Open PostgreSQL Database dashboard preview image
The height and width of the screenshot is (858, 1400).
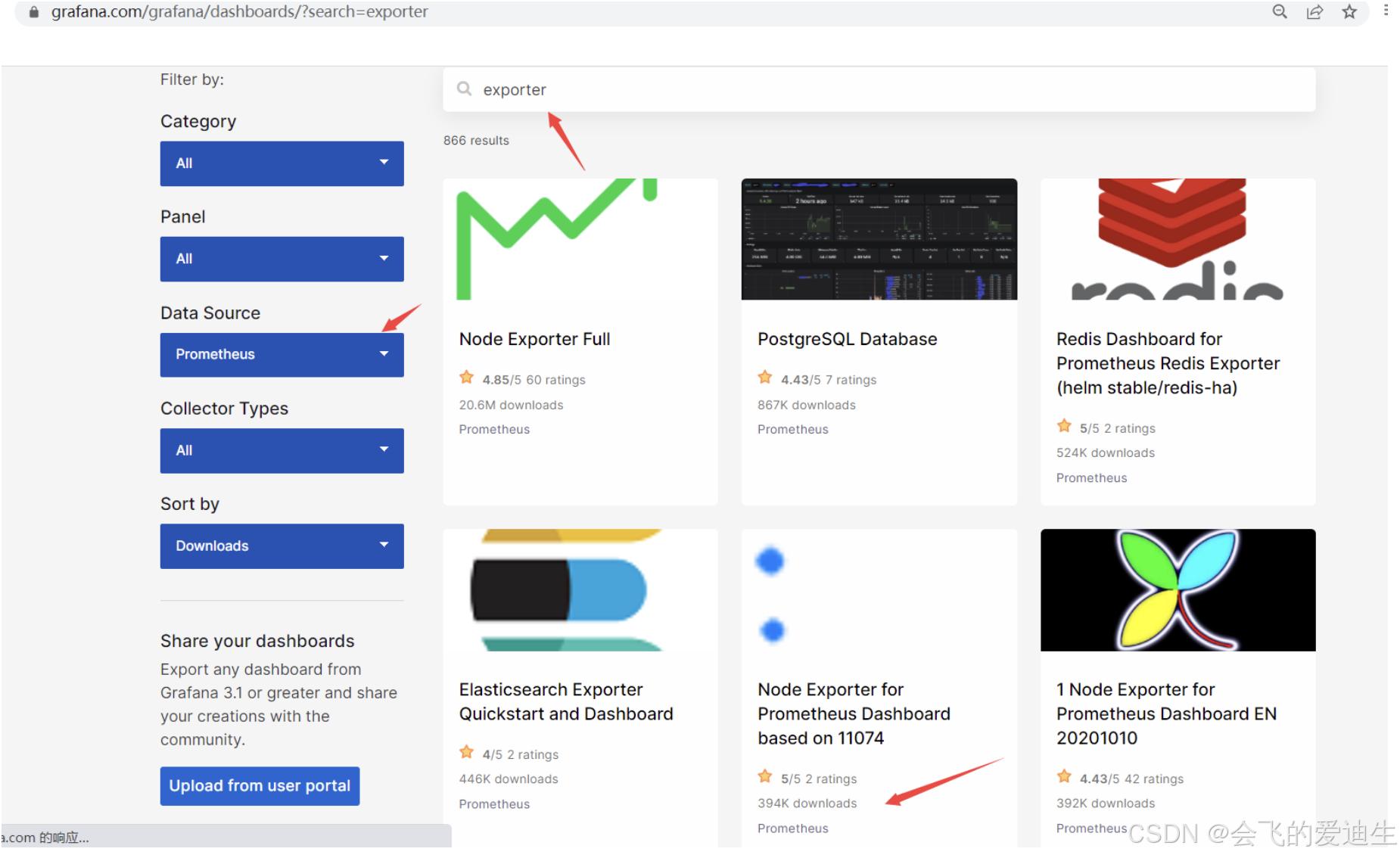[879, 239]
